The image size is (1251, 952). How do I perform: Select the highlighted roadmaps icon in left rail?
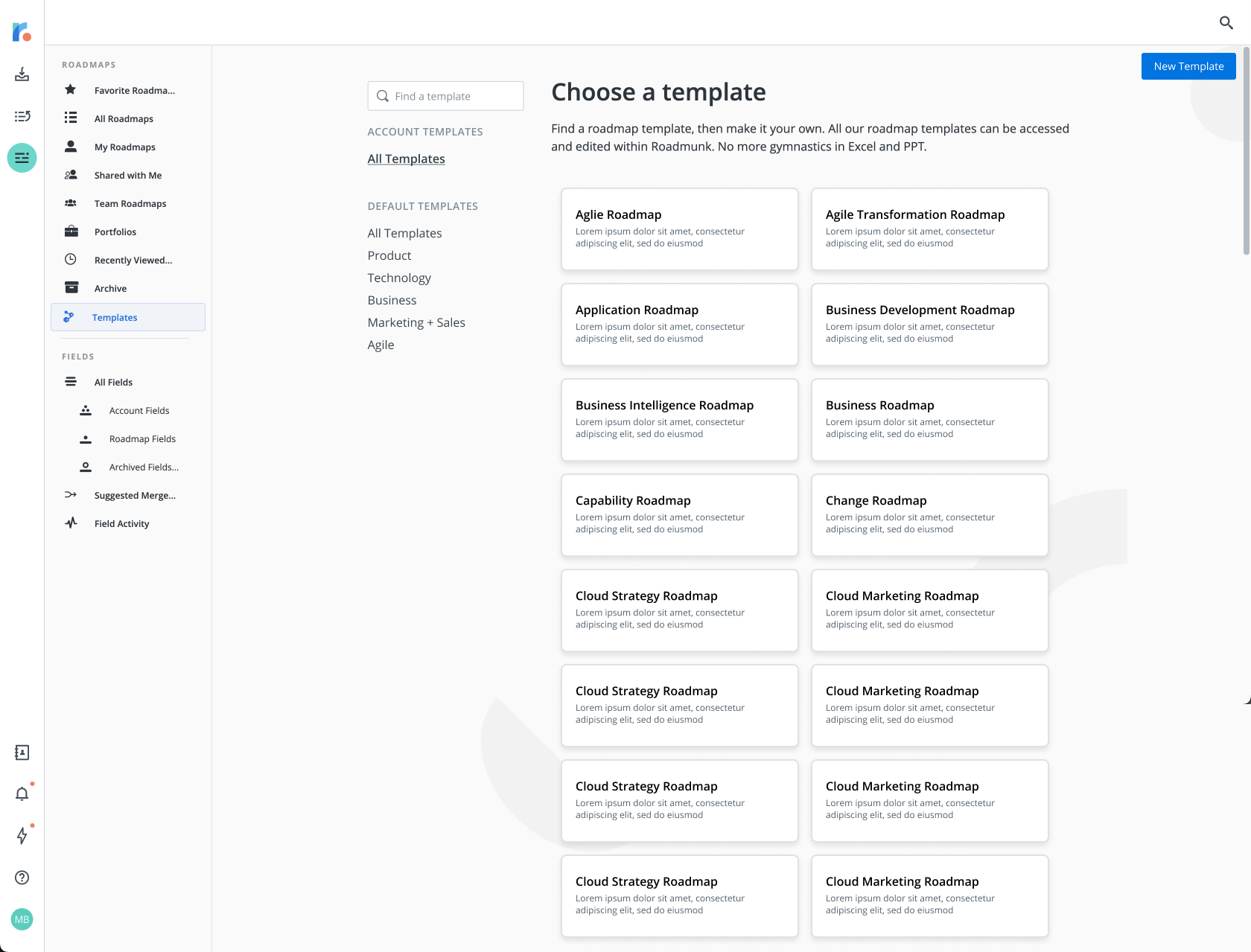[x=22, y=158]
